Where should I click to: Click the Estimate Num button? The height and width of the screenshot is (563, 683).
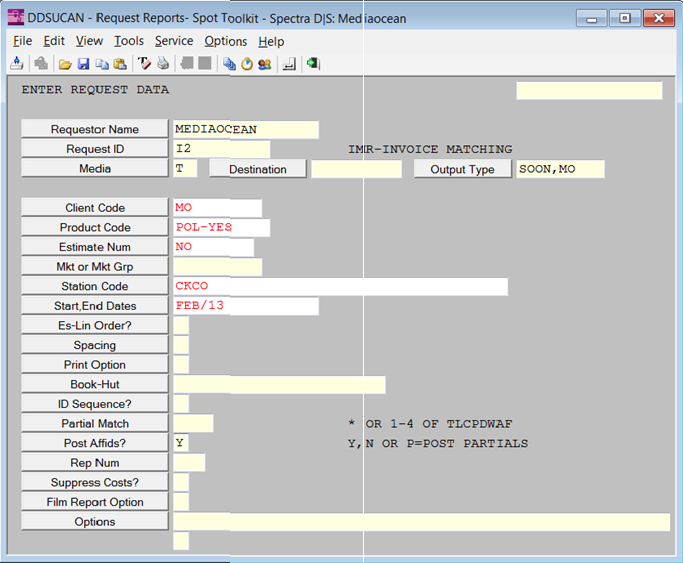click(95, 247)
